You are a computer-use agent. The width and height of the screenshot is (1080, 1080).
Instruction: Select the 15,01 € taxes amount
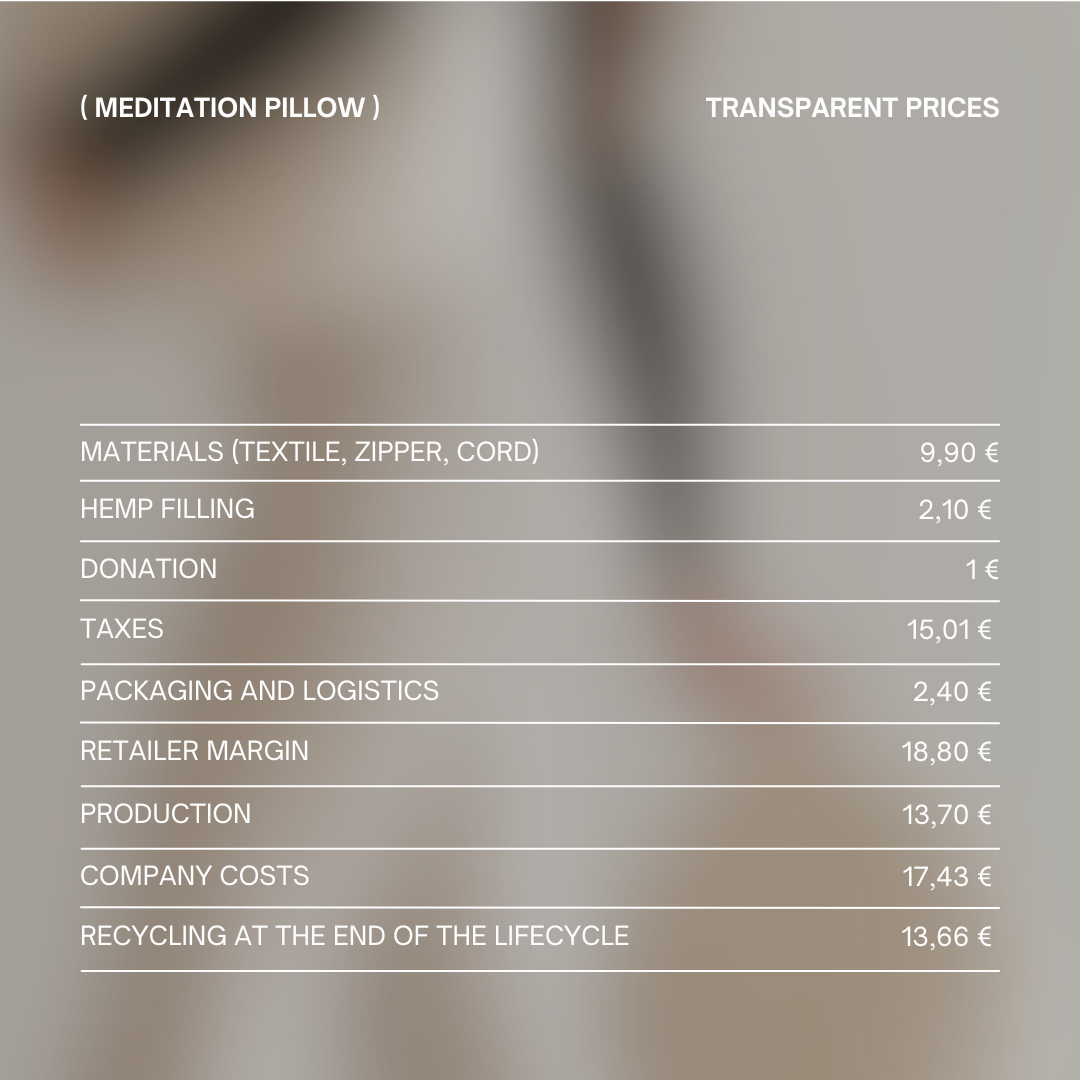pos(949,630)
